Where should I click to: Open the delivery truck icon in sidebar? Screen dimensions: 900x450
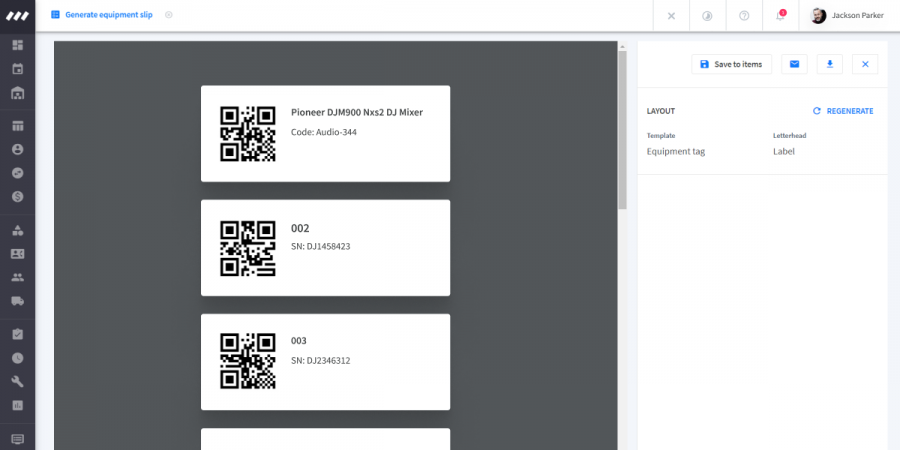tap(17, 301)
